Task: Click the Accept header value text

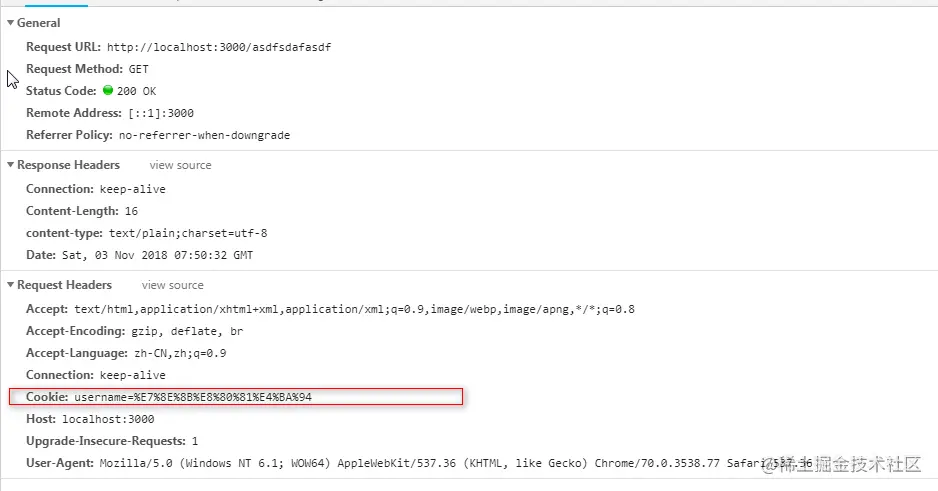Action: tap(354, 309)
